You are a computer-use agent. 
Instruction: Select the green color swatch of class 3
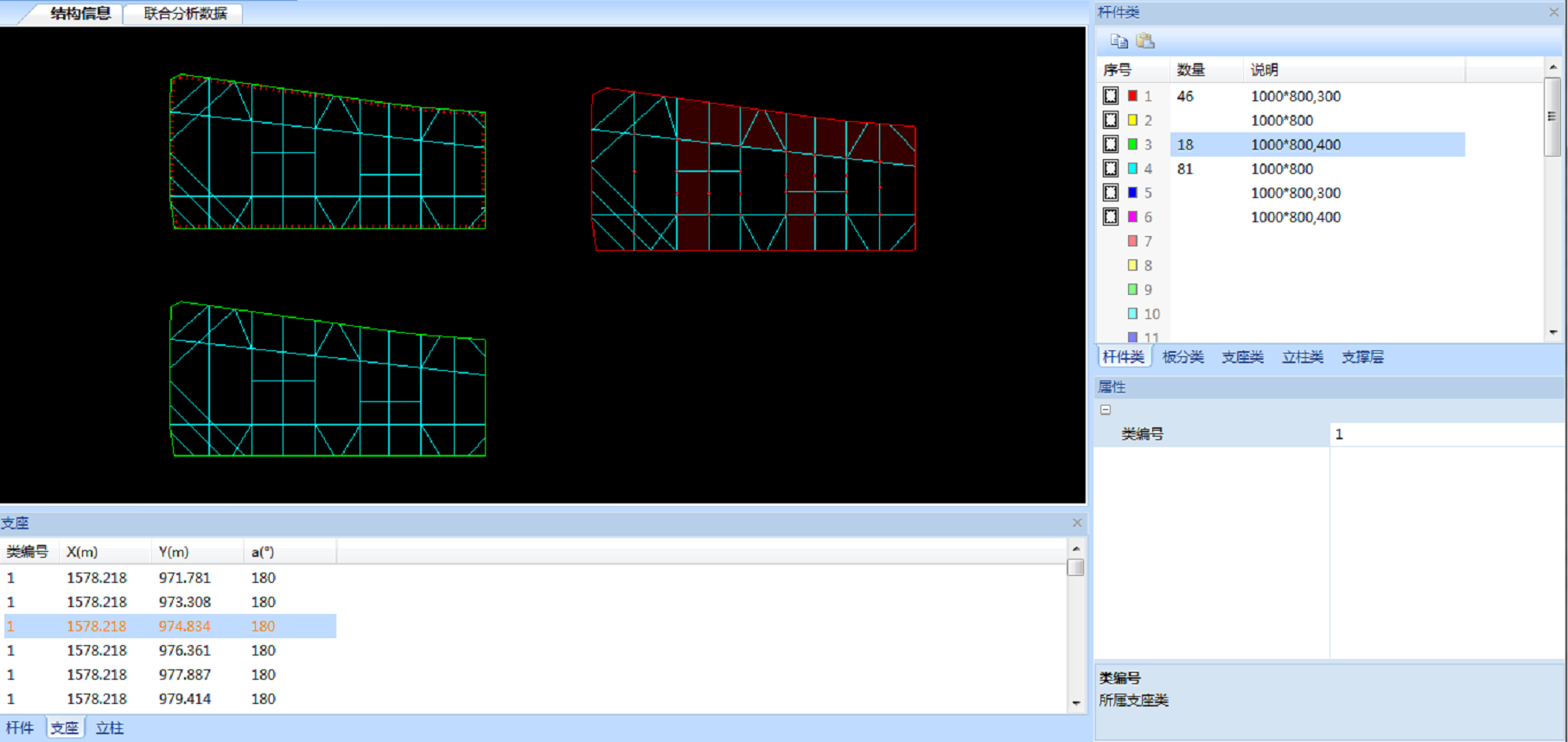1132,144
